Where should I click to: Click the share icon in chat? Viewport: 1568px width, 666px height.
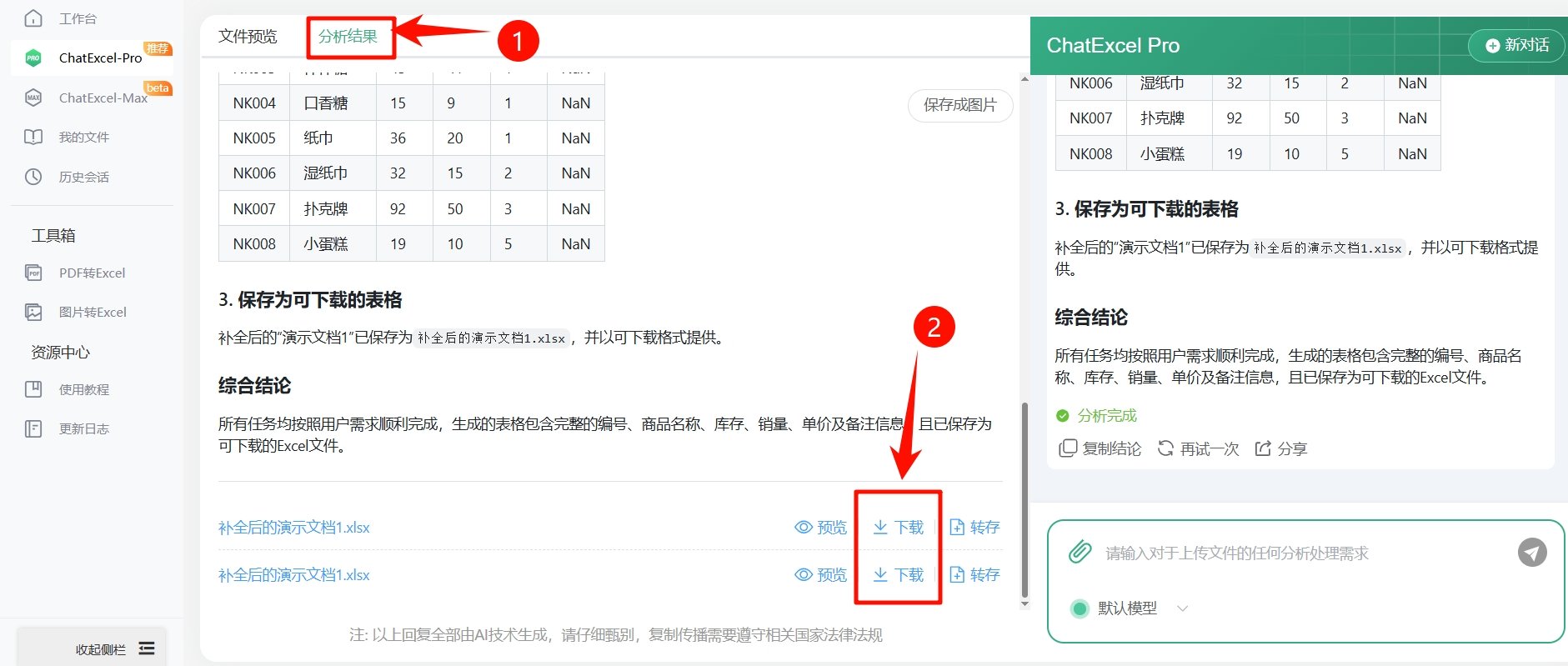pos(1263,448)
